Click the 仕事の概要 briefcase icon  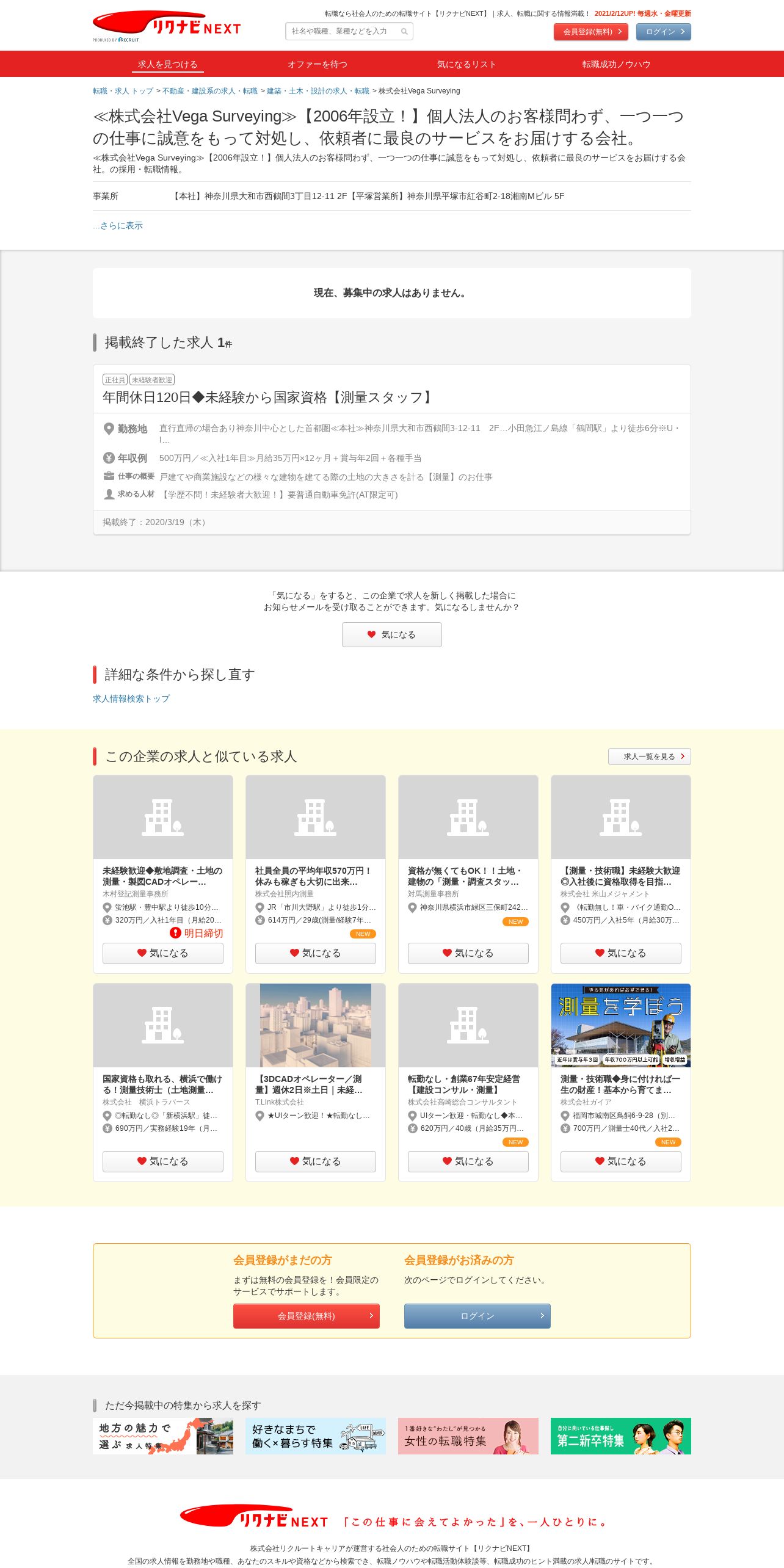click(x=109, y=476)
